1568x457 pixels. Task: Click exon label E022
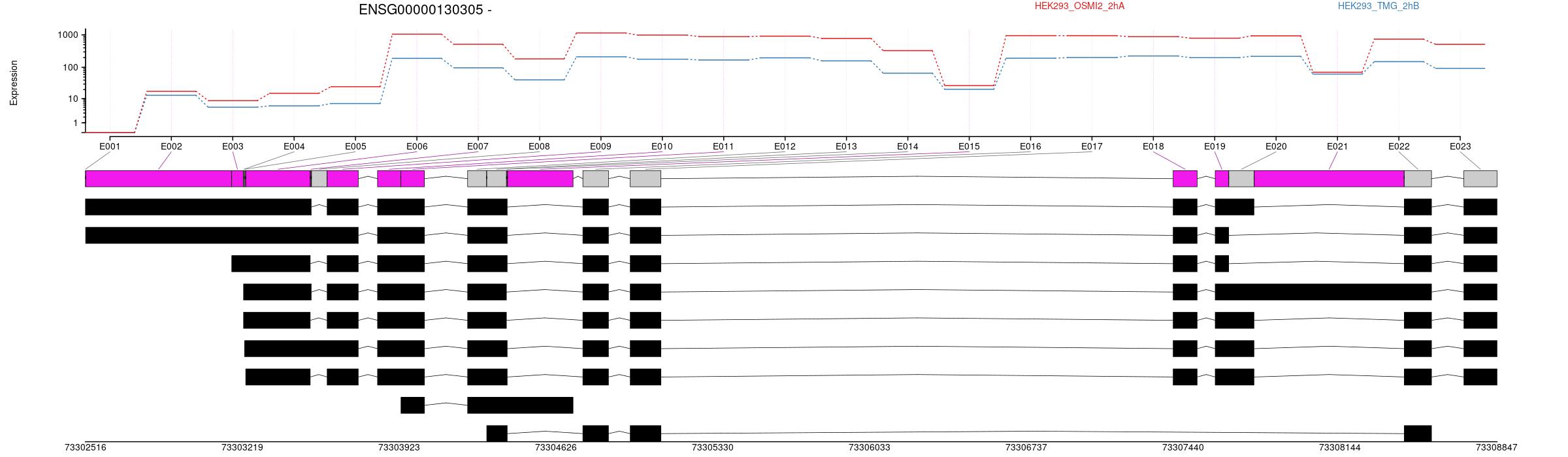[x=1399, y=146]
